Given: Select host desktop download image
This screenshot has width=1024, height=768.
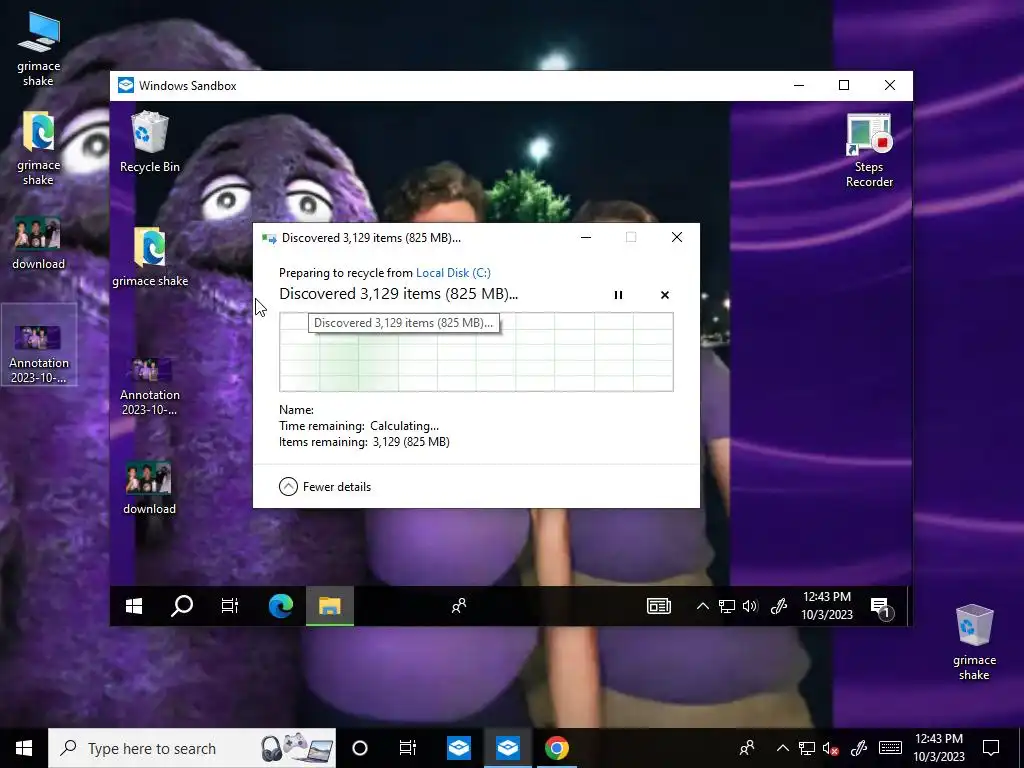Looking at the screenshot, I should 38,243.
